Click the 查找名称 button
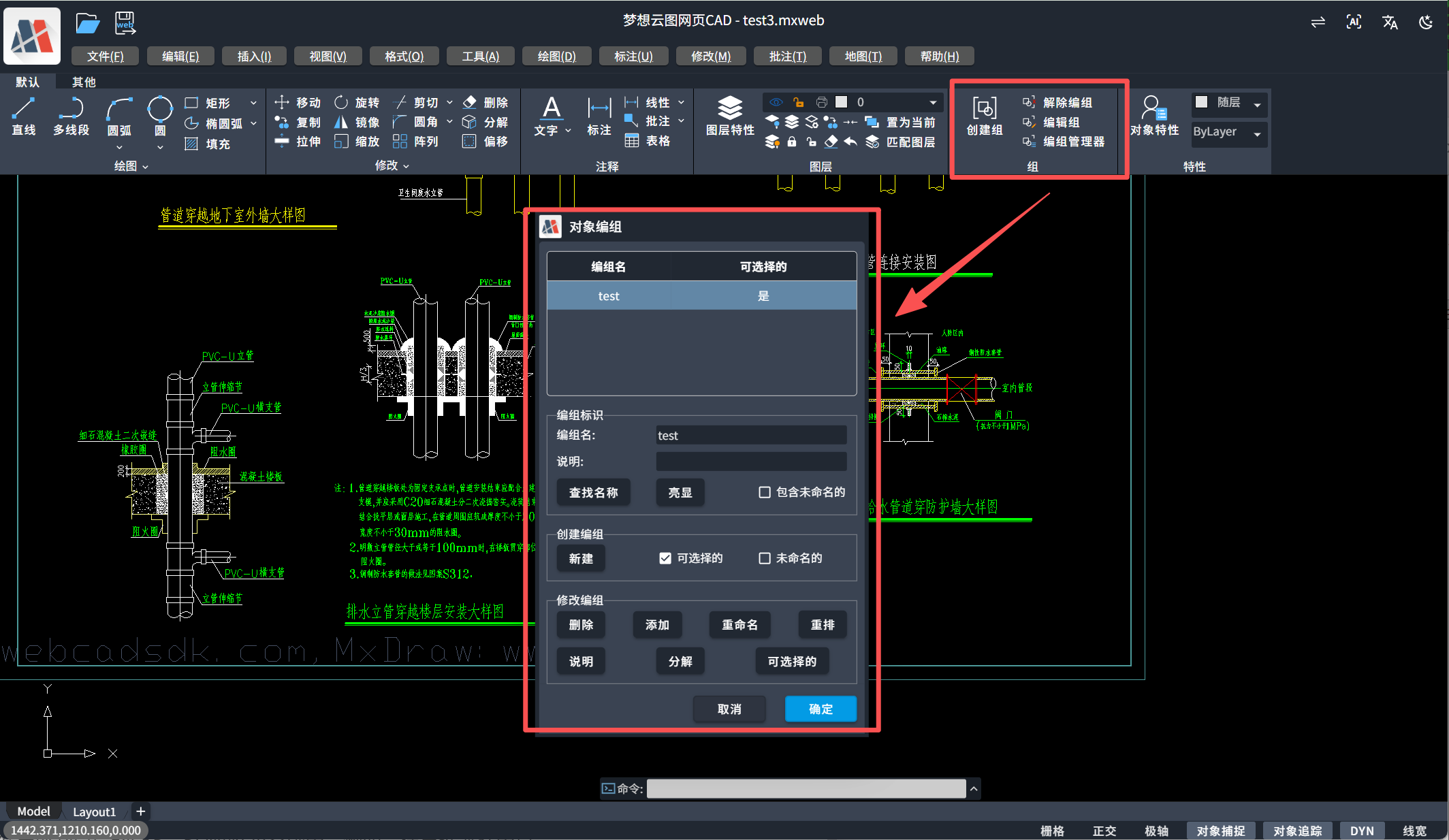The width and height of the screenshot is (1449, 840). 593,492
